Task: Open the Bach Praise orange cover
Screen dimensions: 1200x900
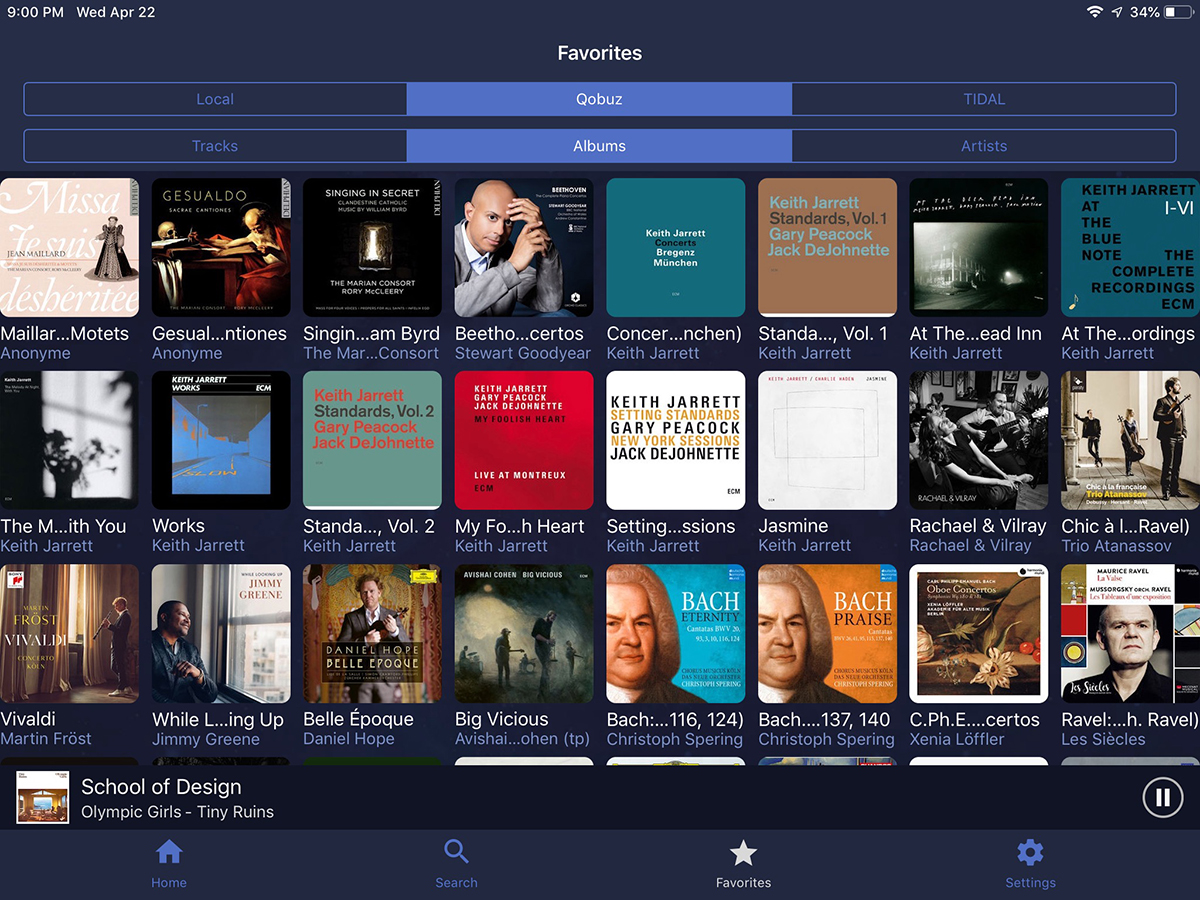Action: point(828,634)
